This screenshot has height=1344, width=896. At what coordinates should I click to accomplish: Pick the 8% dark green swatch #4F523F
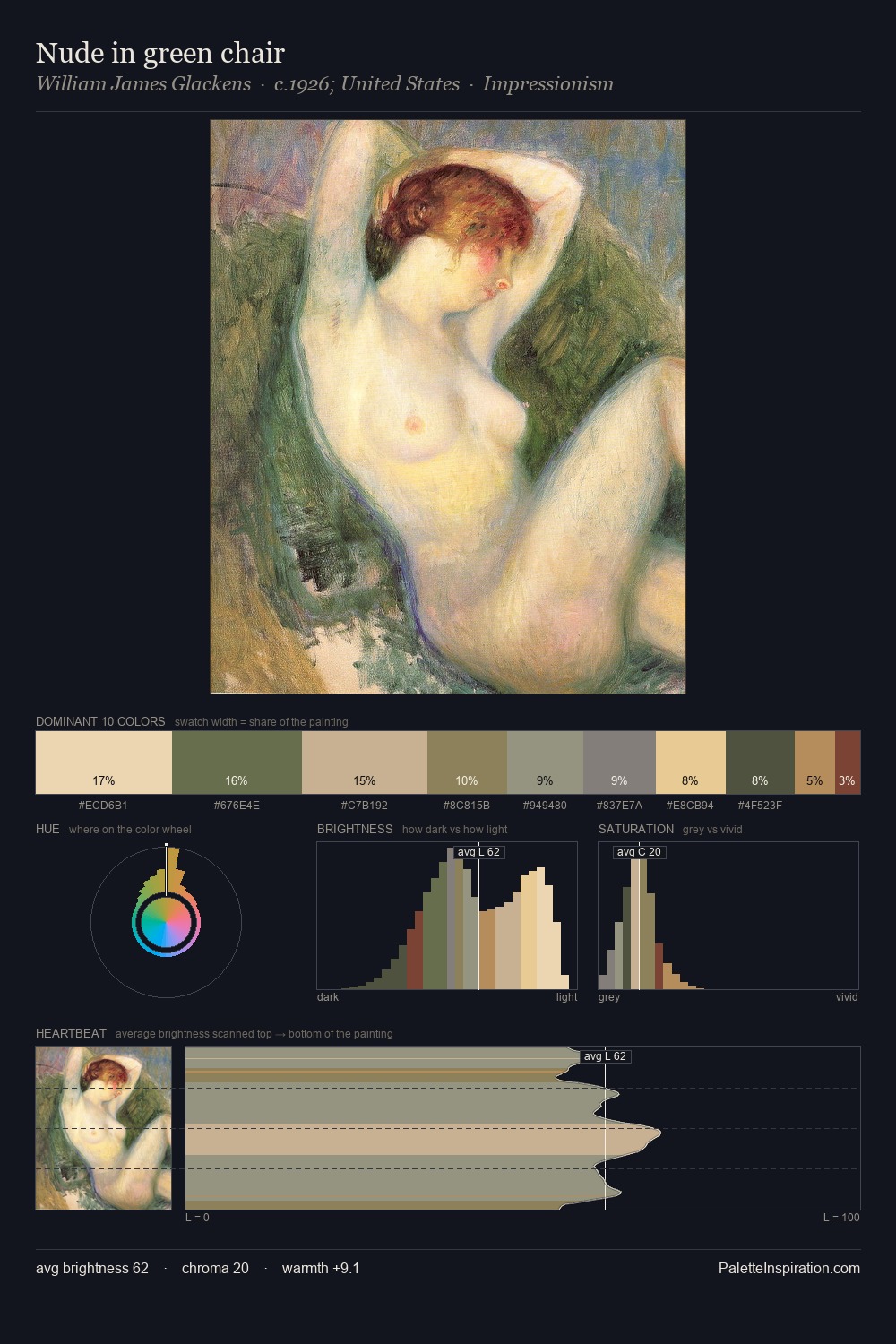pyautogui.click(x=760, y=762)
